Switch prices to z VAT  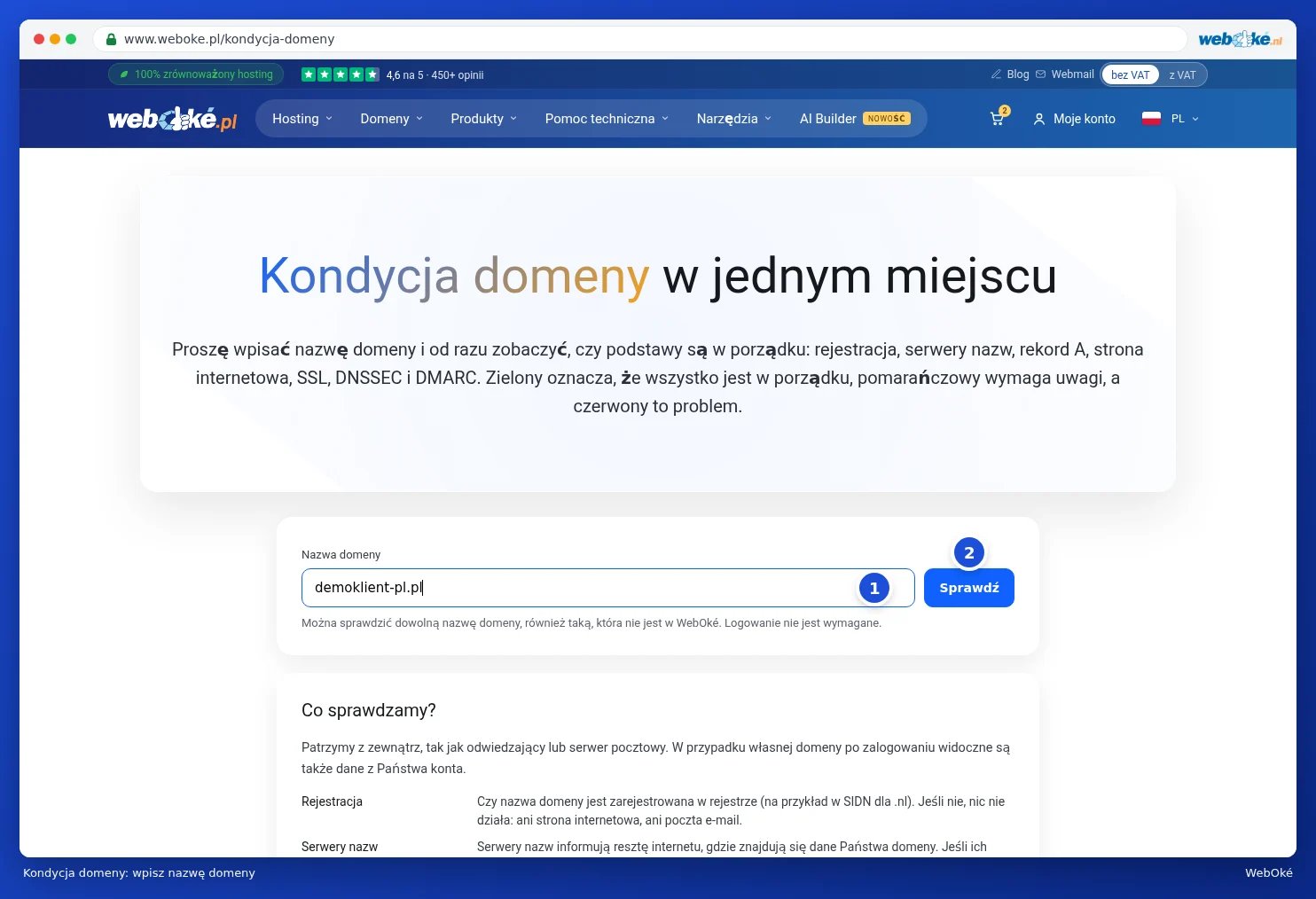1182,75
